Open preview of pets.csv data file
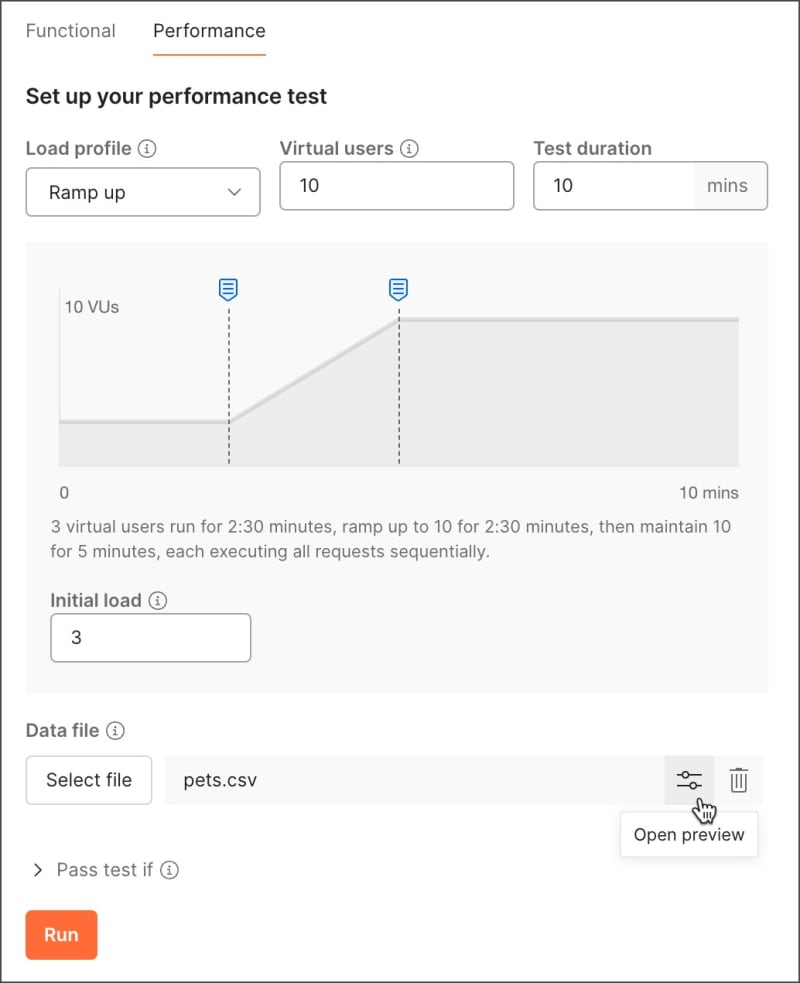The width and height of the screenshot is (800, 983). [689, 780]
